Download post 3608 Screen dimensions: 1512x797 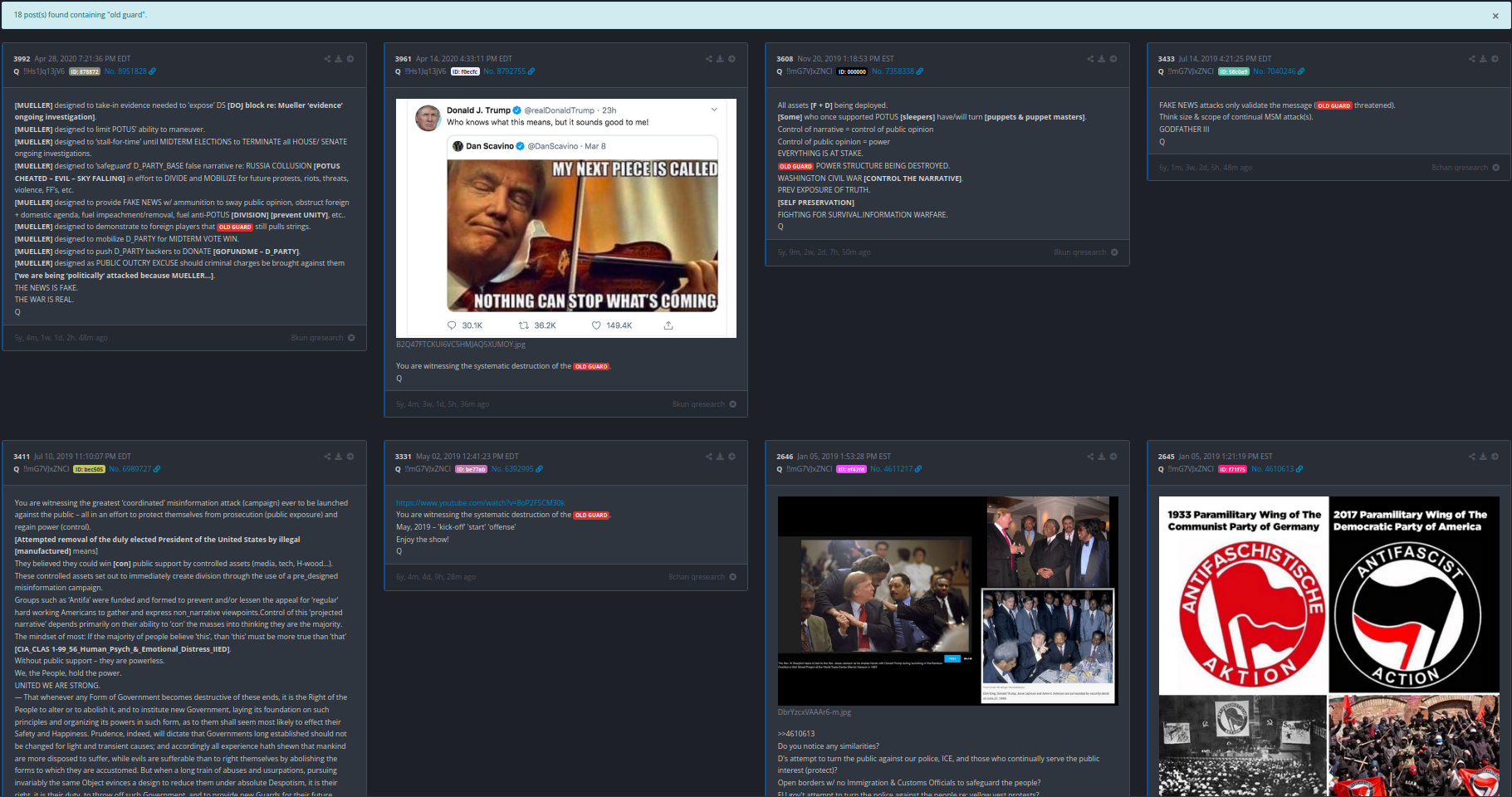pyautogui.click(x=1102, y=59)
